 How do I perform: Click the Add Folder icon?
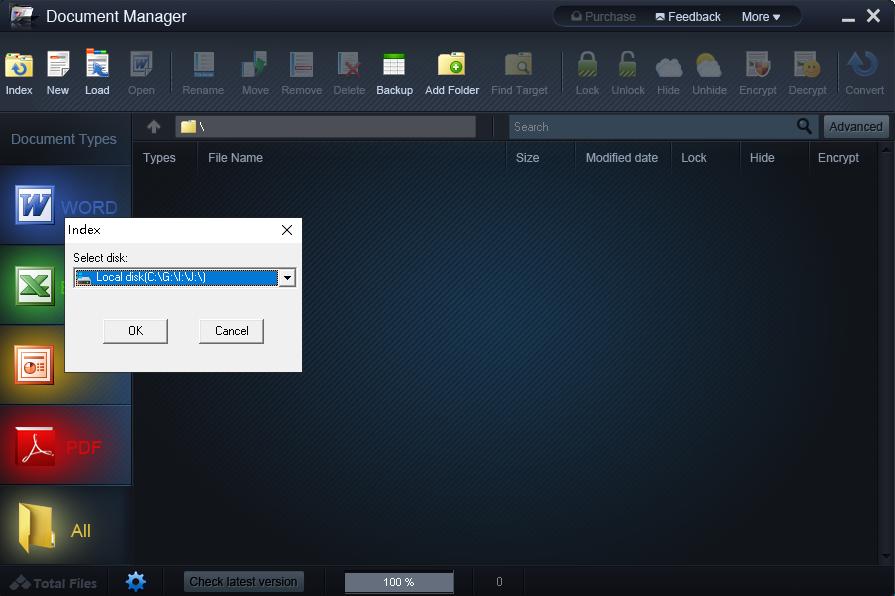pyautogui.click(x=451, y=73)
